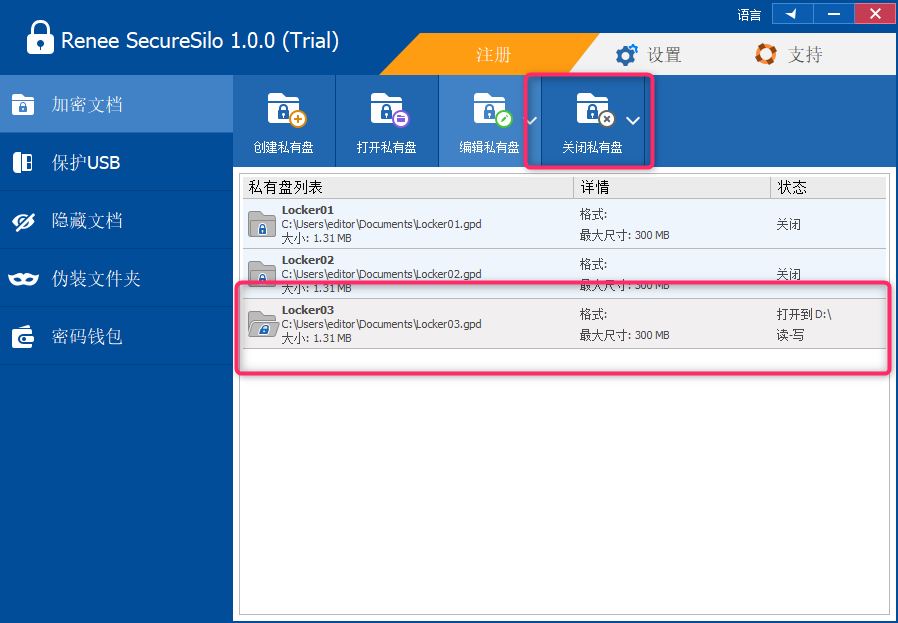Click the settings gear icon
The height and width of the screenshot is (623, 898).
(x=626, y=55)
